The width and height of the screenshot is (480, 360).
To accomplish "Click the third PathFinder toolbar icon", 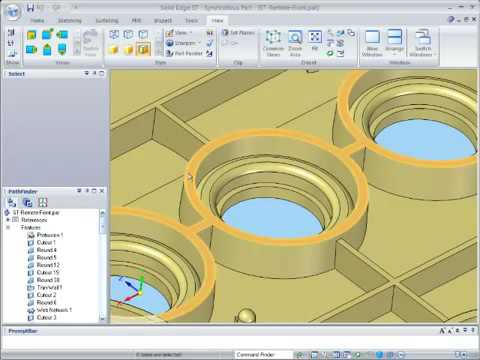I will pyautogui.click(x=43, y=202).
